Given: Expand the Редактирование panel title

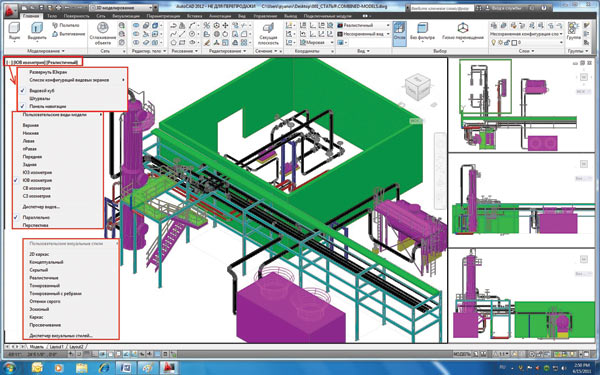Looking at the screenshot, I should [228, 51].
